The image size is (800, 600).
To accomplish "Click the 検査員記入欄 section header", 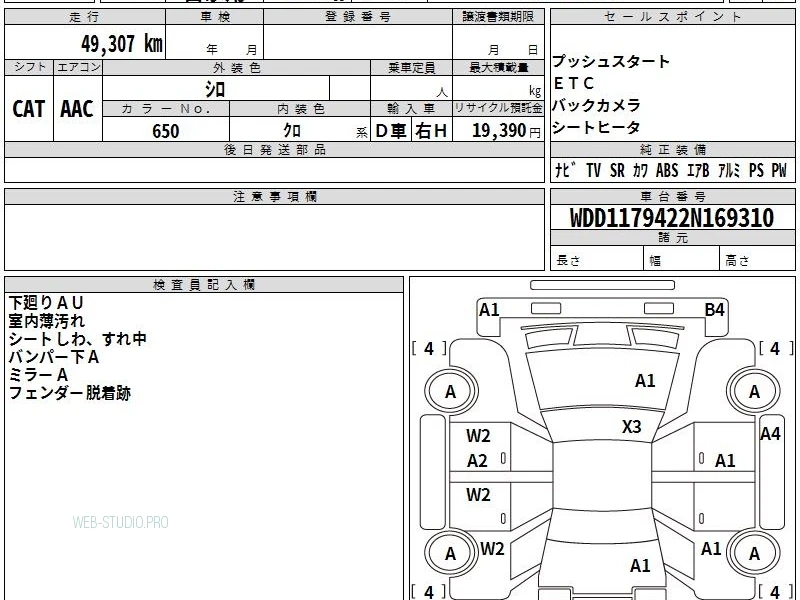I will click(x=204, y=285).
